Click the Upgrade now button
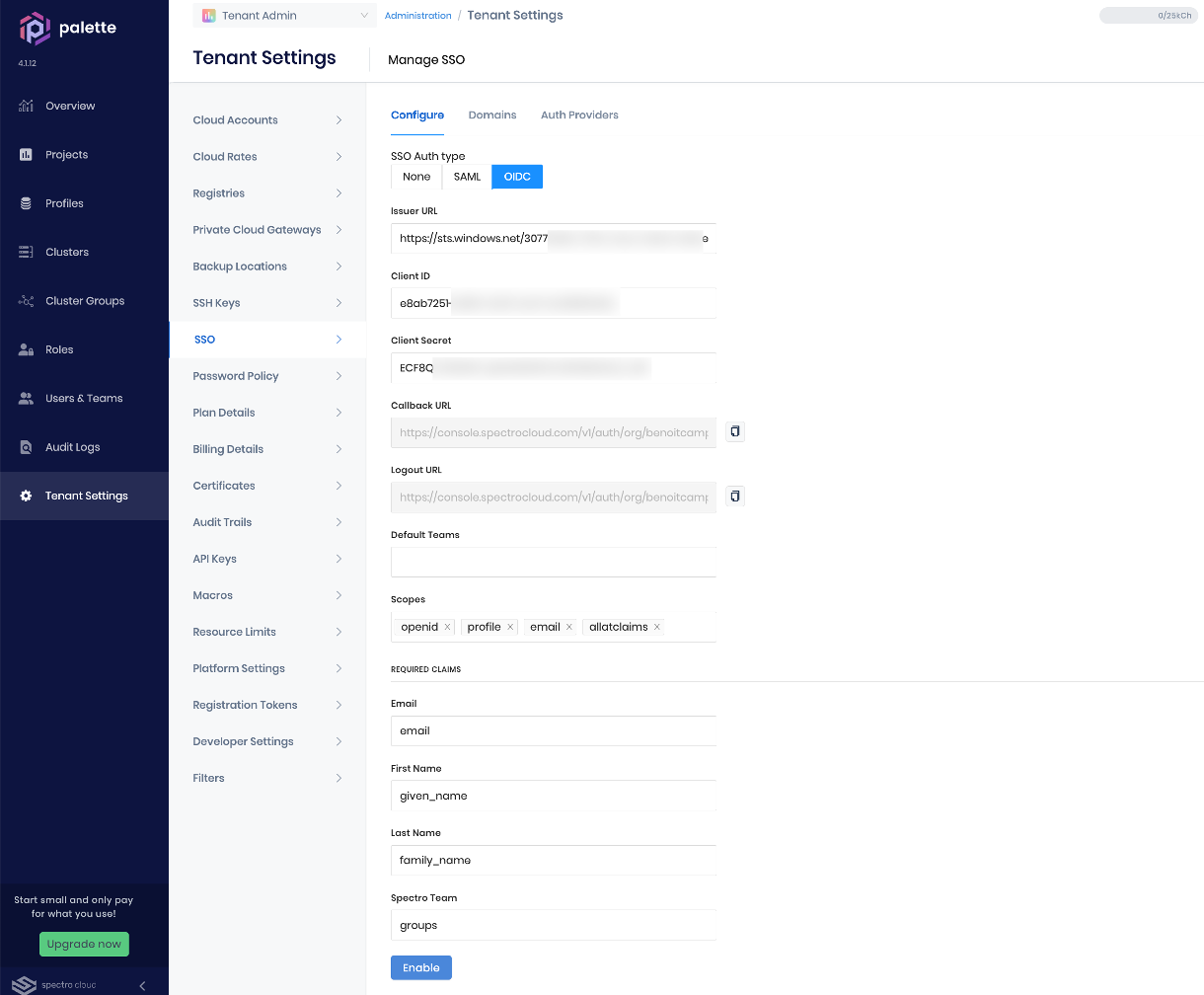The width and height of the screenshot is (1204, 995). pyautogui.click(x=84, y=945)
